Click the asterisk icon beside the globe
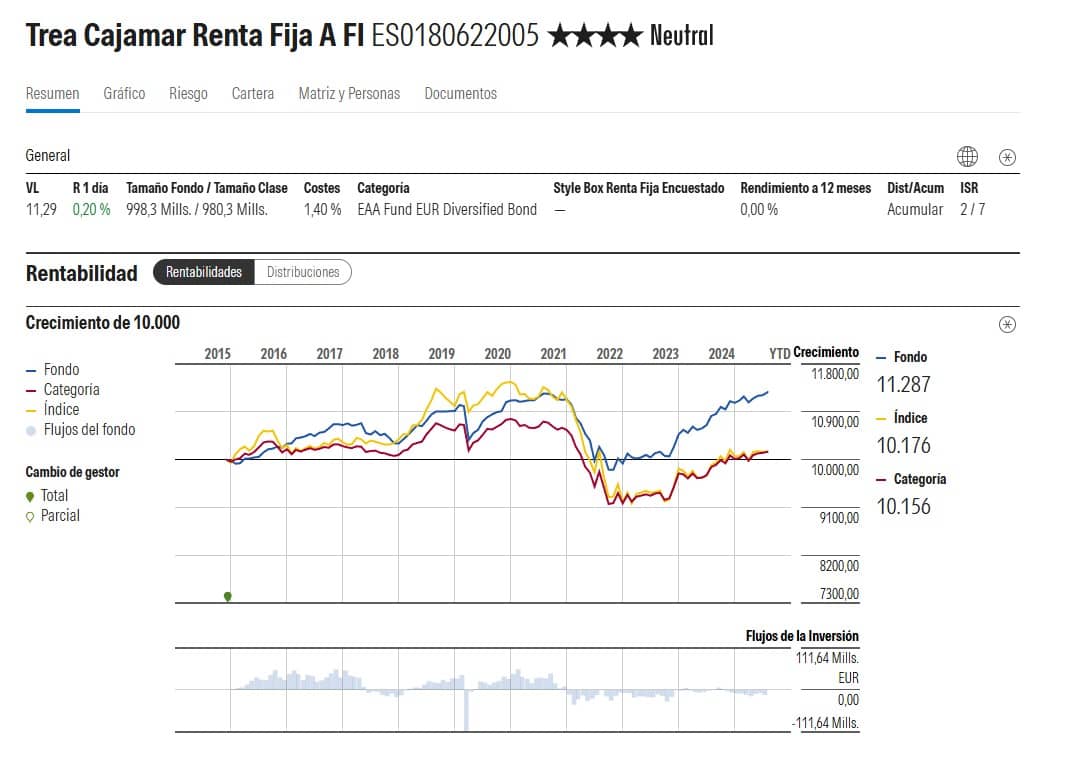Image resolution: width=1065 pixels, height=767 pixels. tap(1007, 157)
